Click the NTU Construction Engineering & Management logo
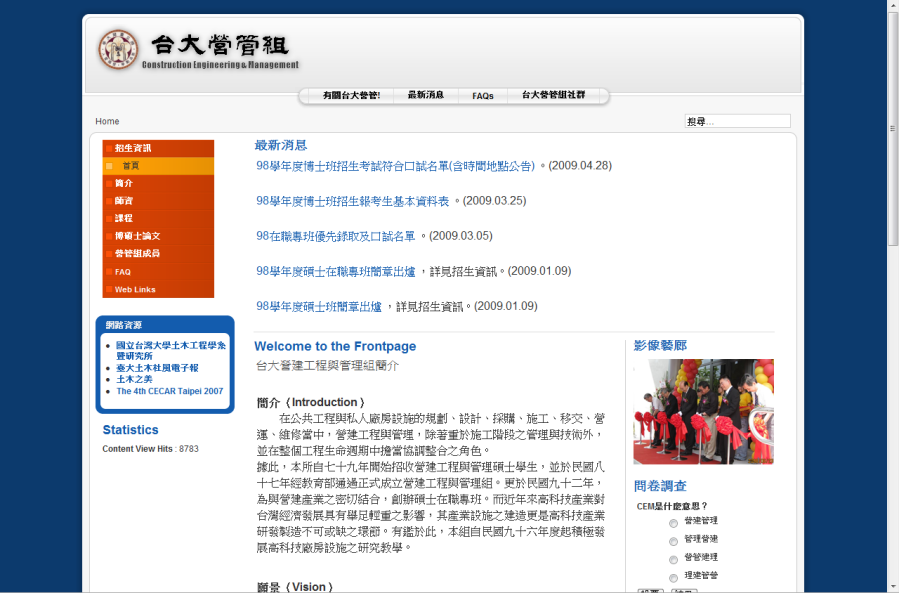The image size is (899, 593). coord(198,50)
